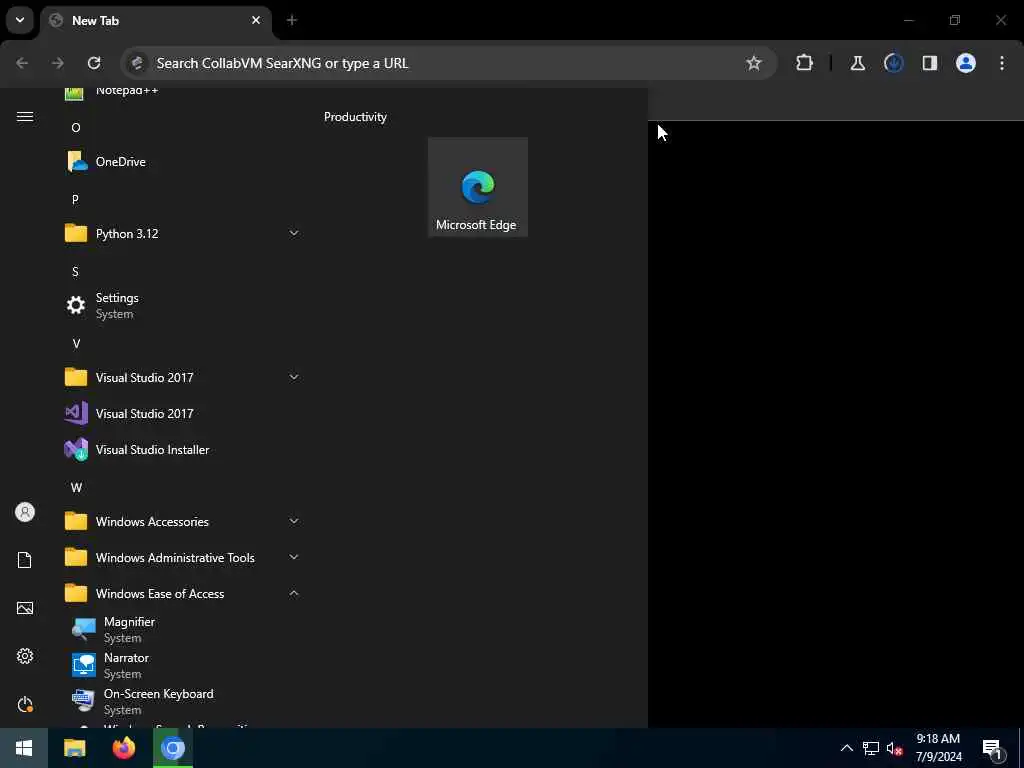Screen dimensions: 1024x768
Task: Reload the current page
Action: 94,63
